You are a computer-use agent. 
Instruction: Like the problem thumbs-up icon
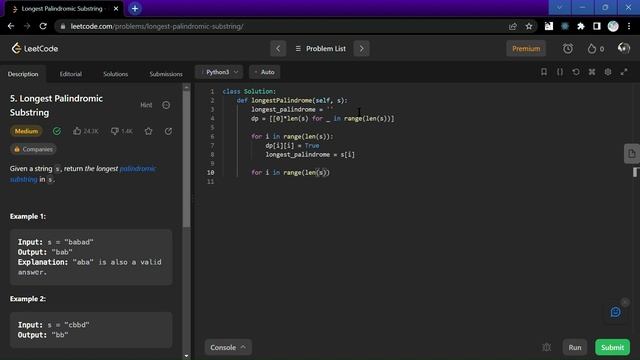77,131
